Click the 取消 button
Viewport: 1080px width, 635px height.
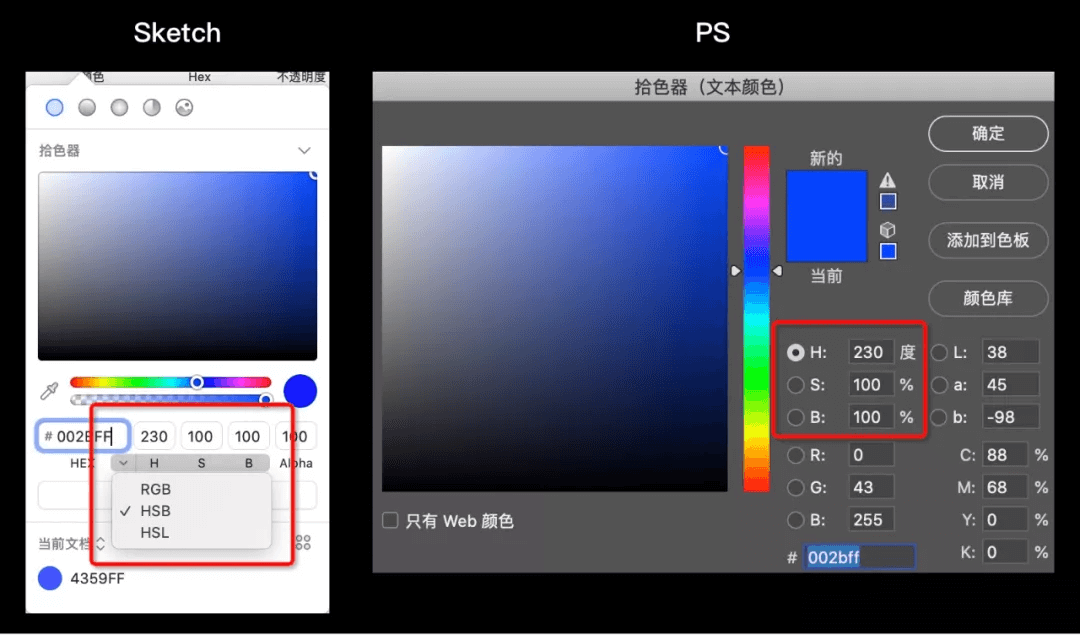pyautogui.click(x=988, y=183)
